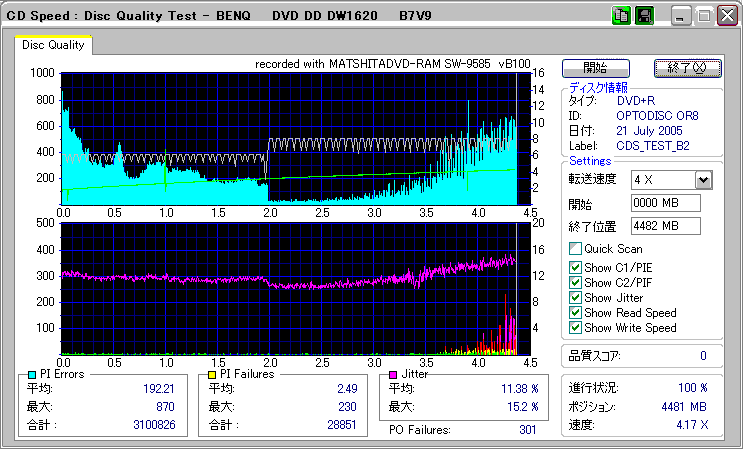Toggle the Show C2/PIF checkbox
This screenshot has width=743, height=449.
(x=575, y=282)
